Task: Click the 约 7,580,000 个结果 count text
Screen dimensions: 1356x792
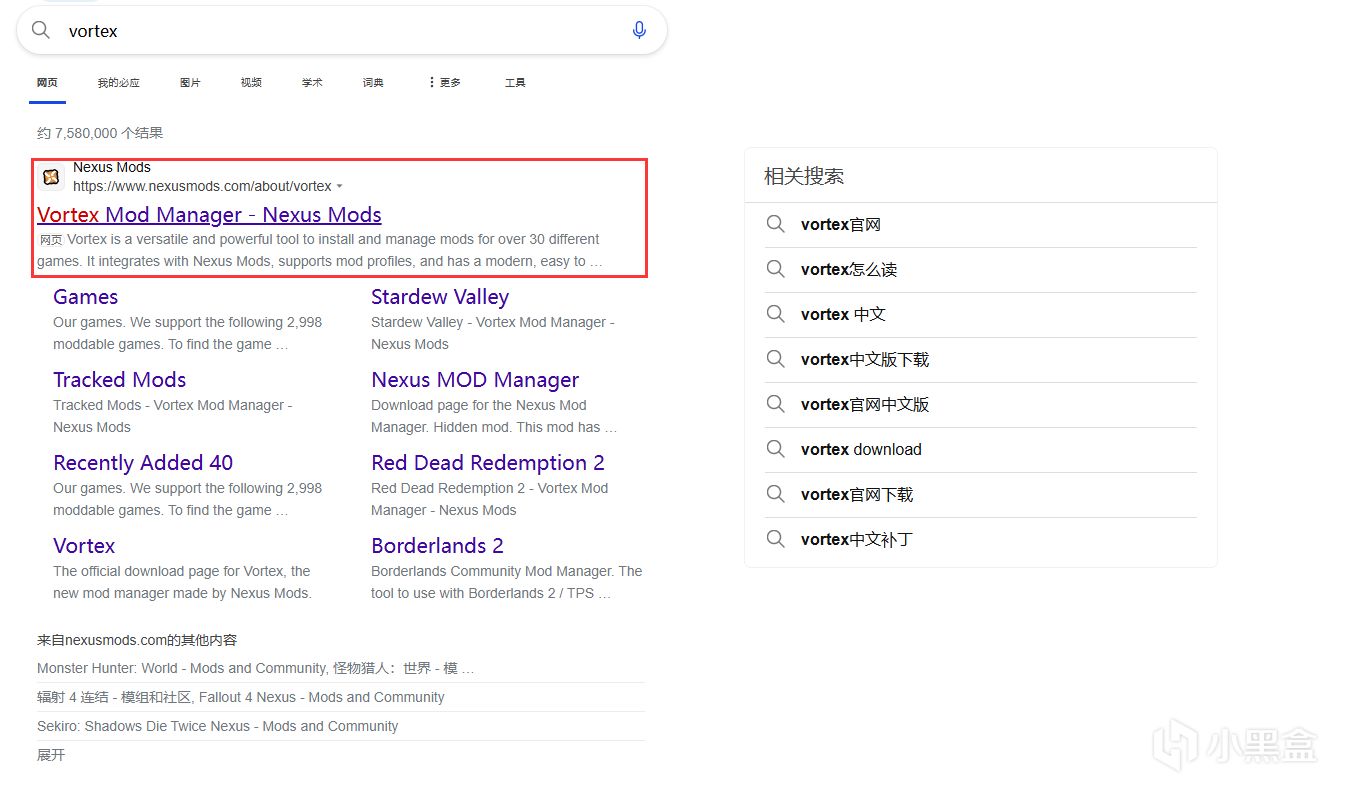Action: click(x=100, y=133)
